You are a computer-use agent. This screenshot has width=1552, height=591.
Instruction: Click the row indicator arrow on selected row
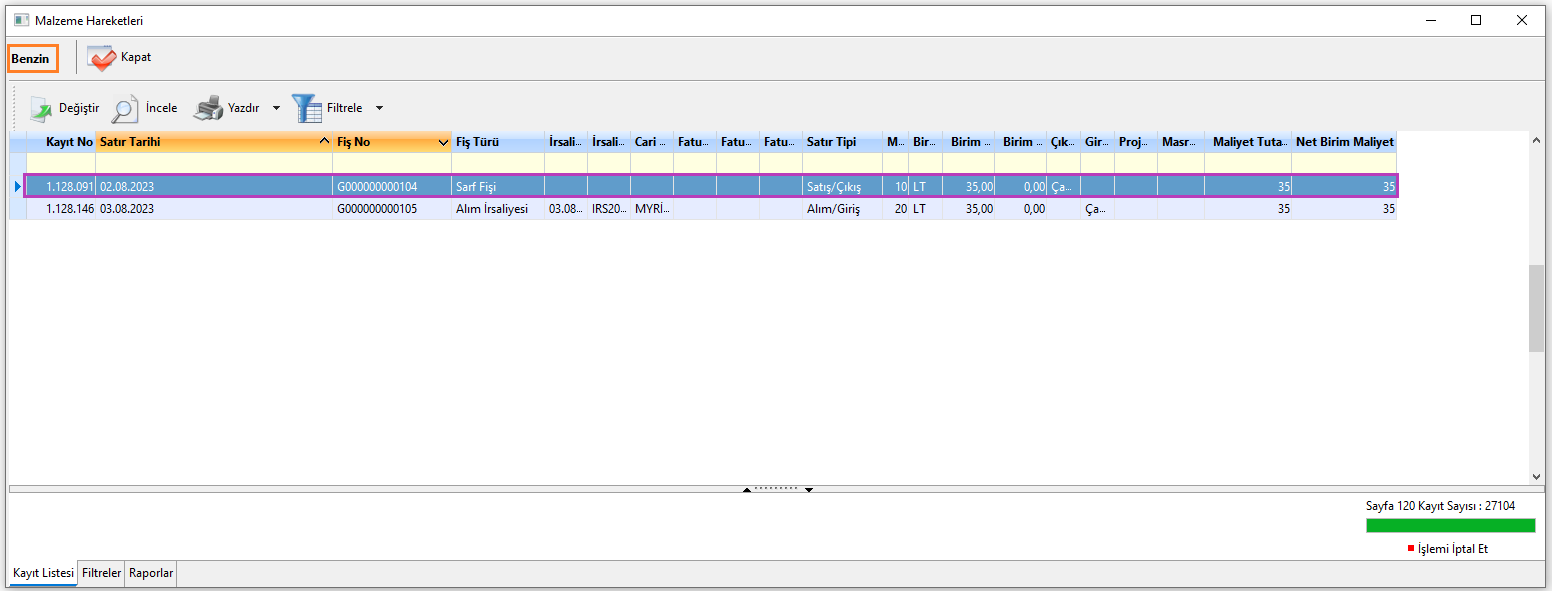pyautogui.click(x=17, y=186)
